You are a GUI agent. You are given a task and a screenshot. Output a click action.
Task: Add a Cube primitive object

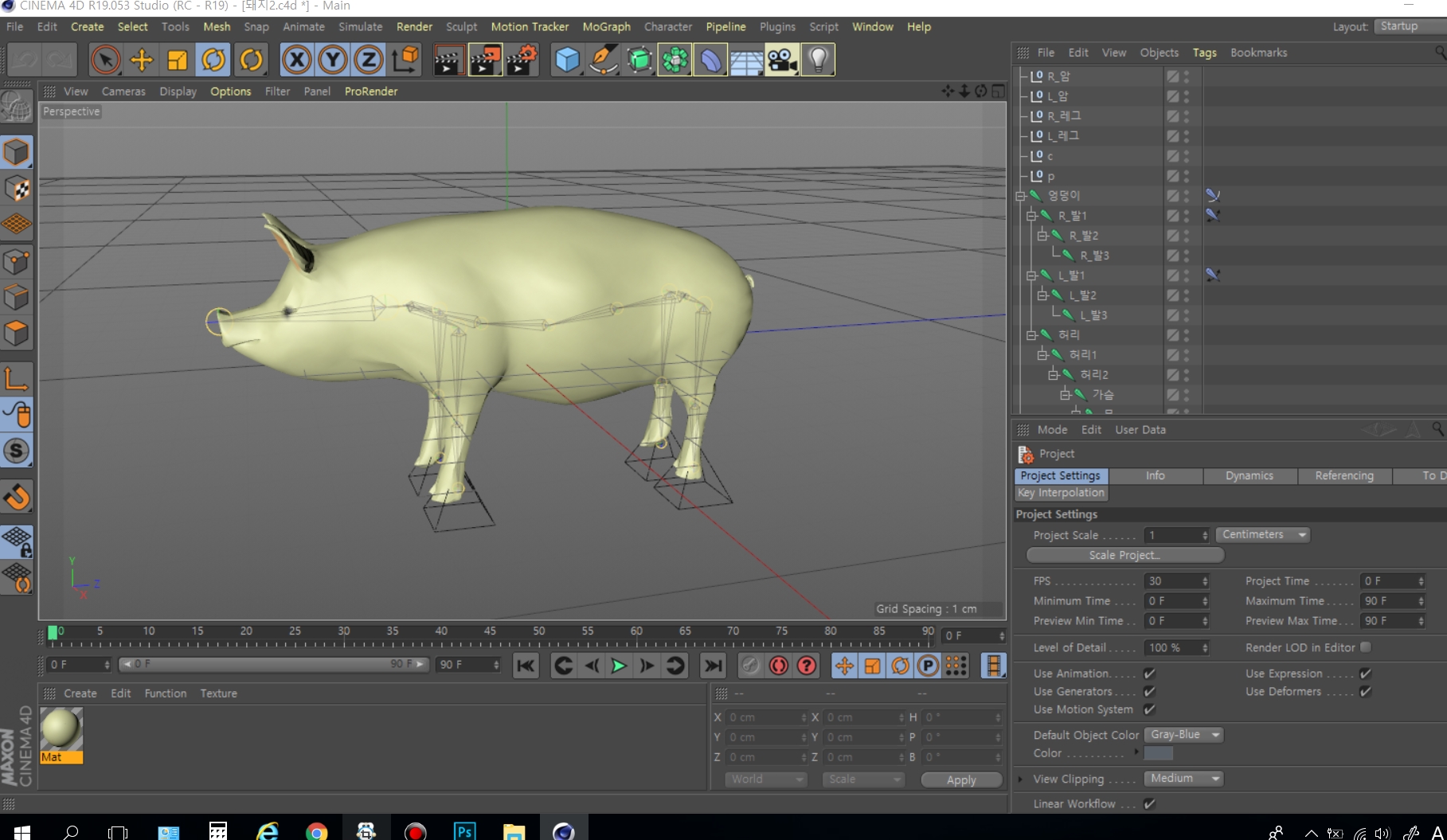[x=567, y=61]
